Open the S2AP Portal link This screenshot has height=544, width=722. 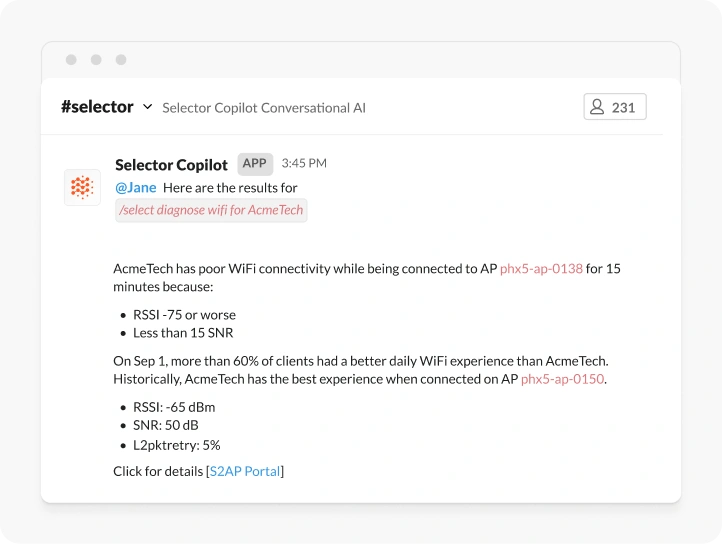point(245,471)
